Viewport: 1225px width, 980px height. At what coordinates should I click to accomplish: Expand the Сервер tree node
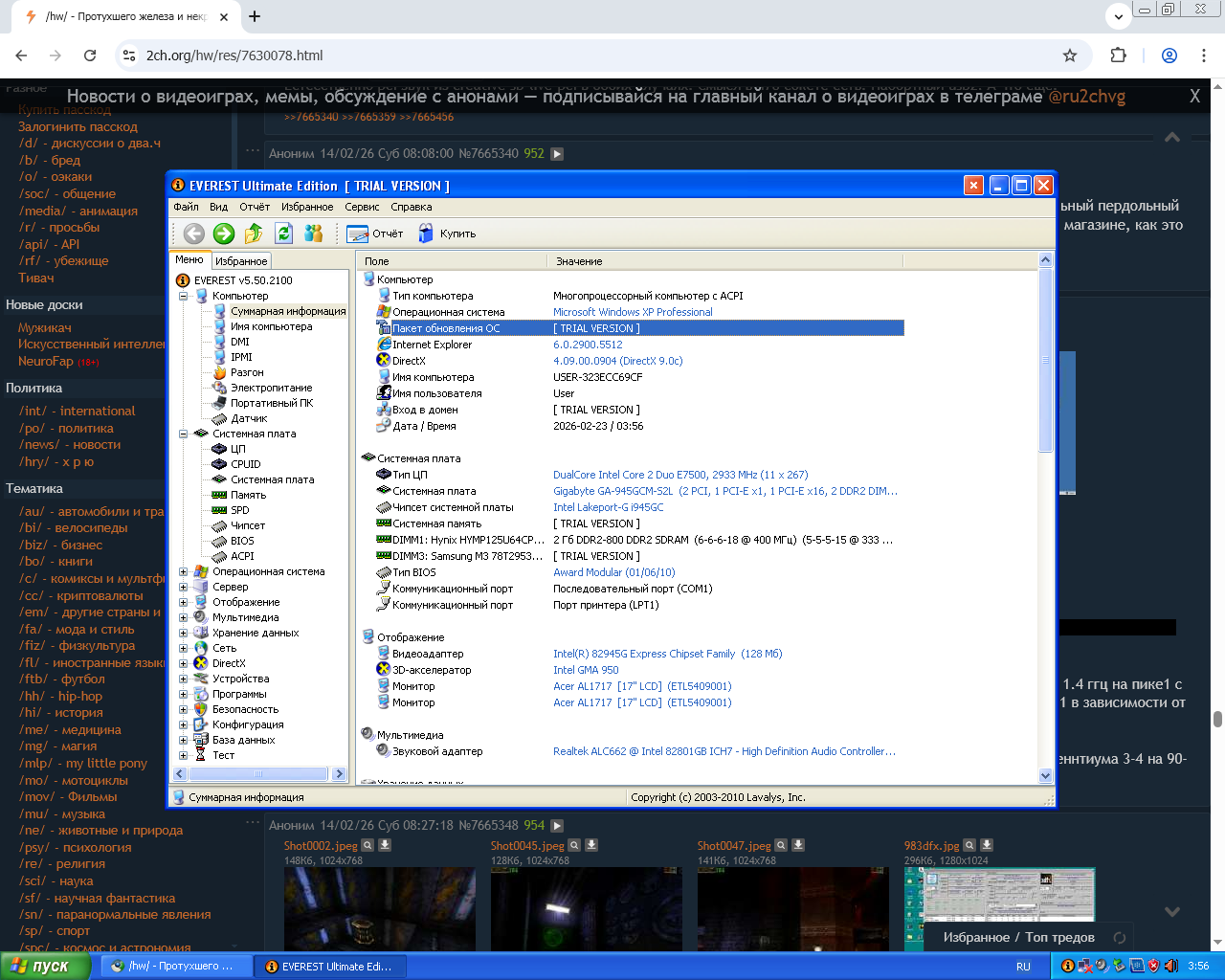pos(183,587)
